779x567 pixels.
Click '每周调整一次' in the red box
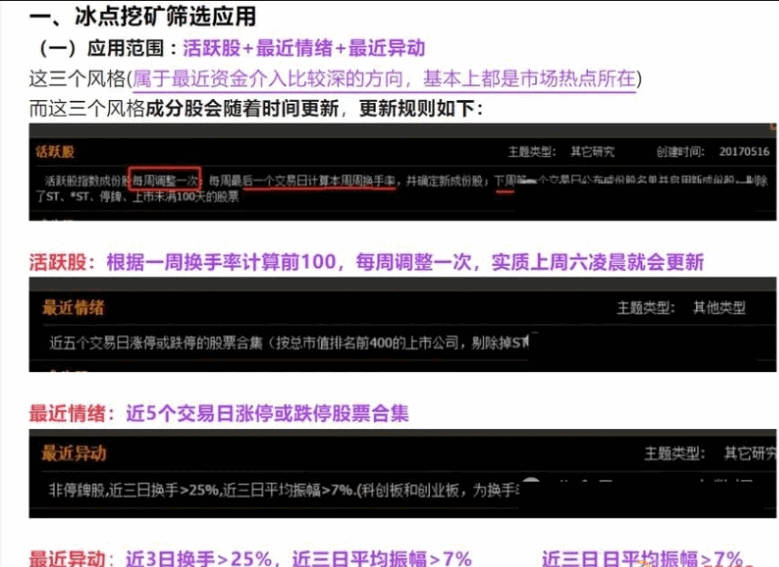[x=165, y=180]
